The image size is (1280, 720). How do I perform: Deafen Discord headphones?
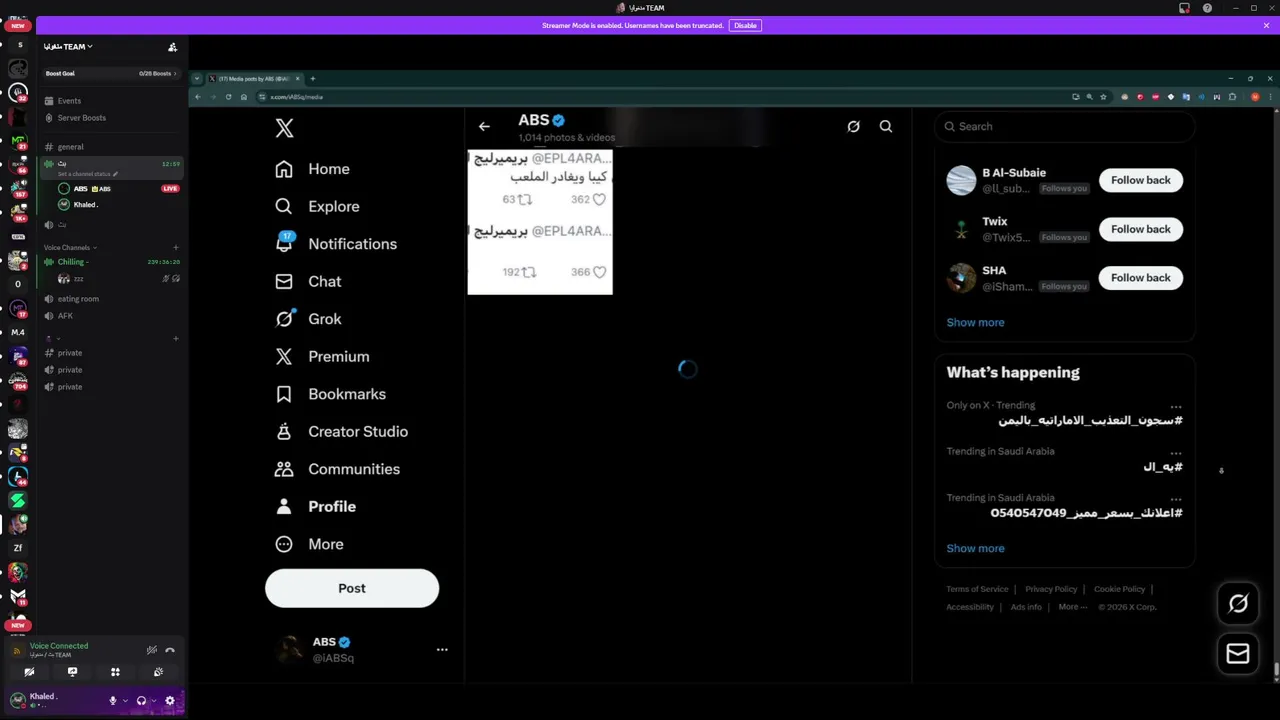pos(141,701)
